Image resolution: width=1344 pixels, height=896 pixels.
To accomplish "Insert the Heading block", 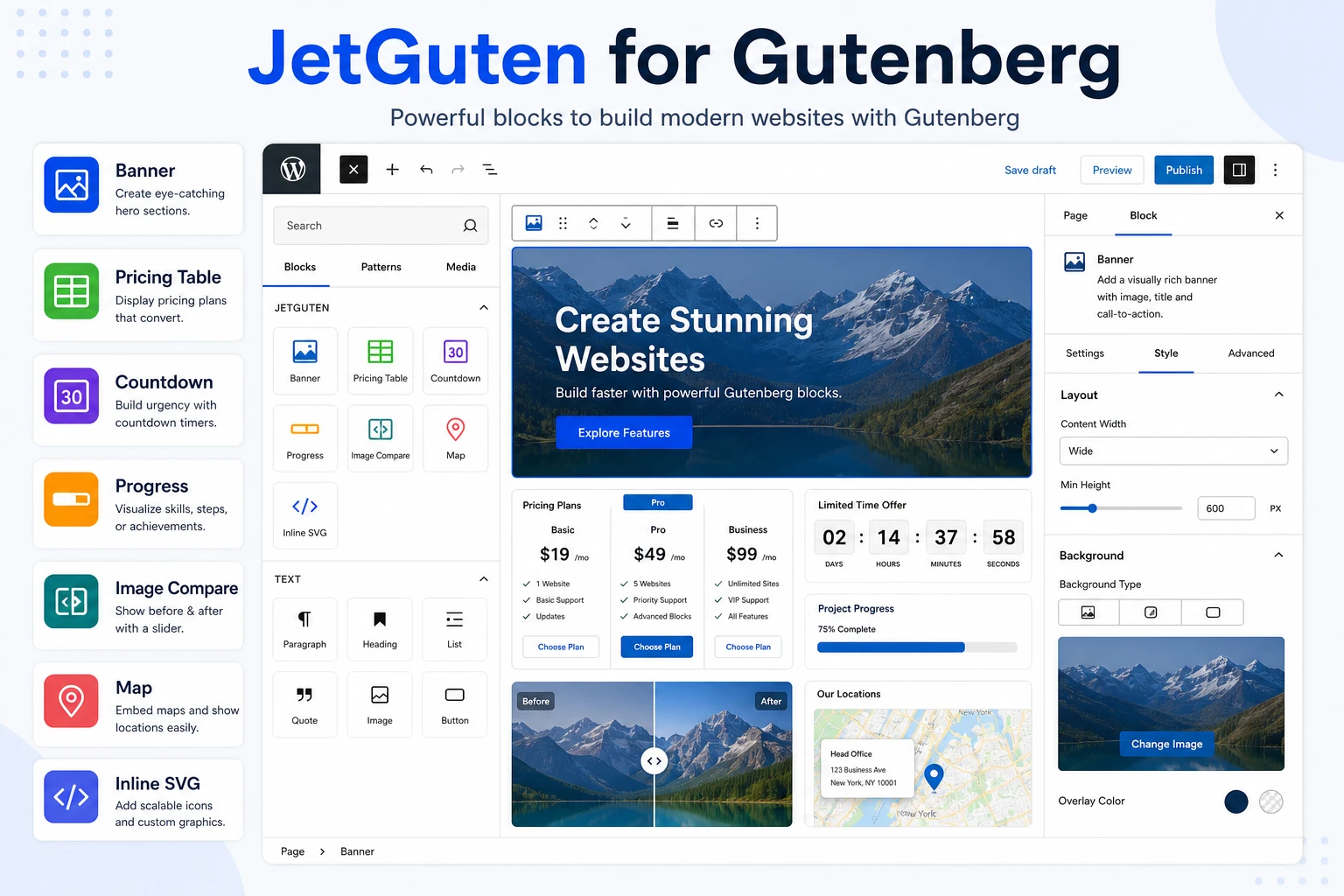I will click(x=380, y=629).
